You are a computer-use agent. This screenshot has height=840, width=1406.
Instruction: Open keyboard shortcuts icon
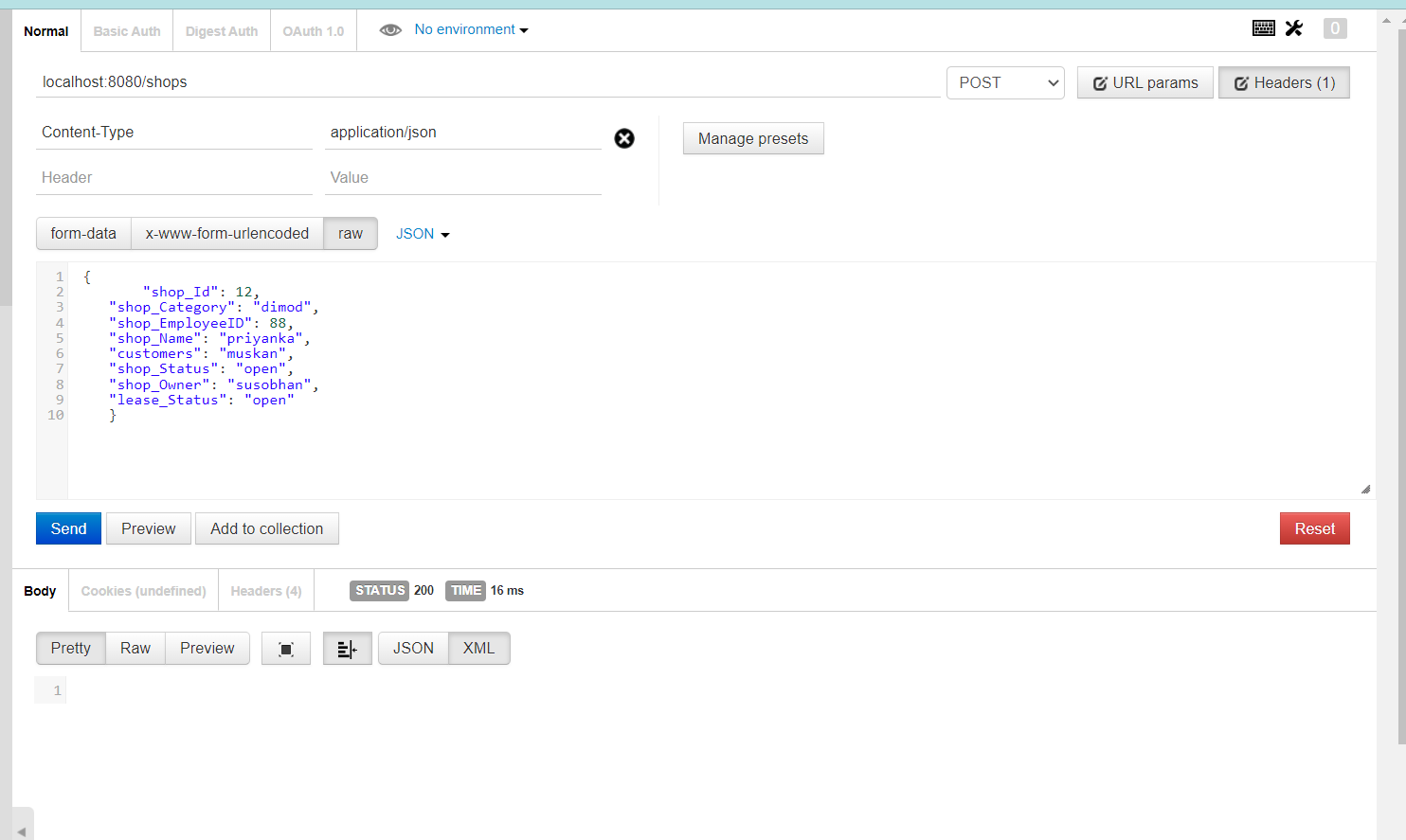pos(1263,28)
